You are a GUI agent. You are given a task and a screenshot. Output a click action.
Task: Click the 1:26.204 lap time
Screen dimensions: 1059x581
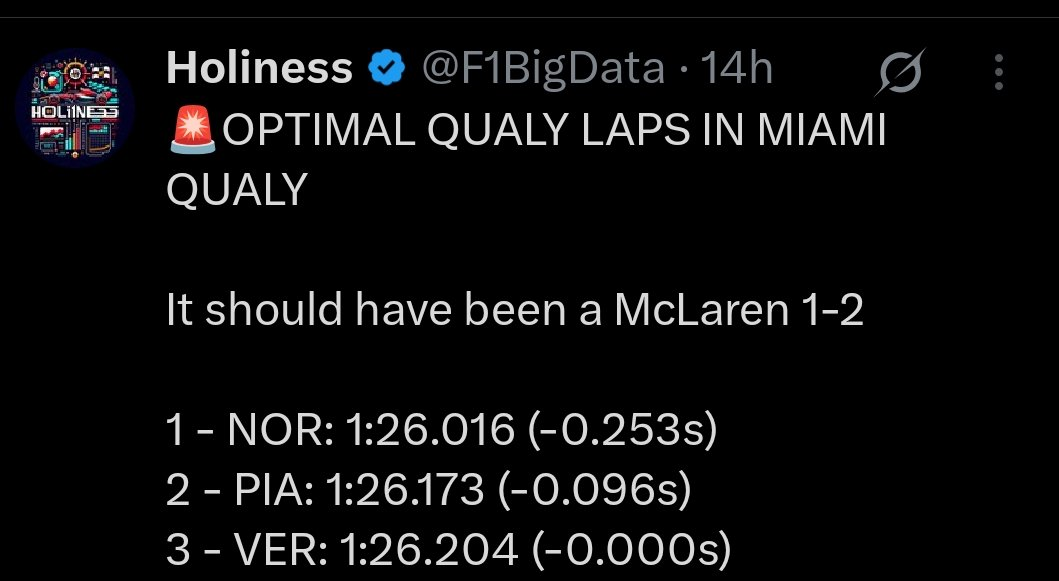[x=428, y=549]
